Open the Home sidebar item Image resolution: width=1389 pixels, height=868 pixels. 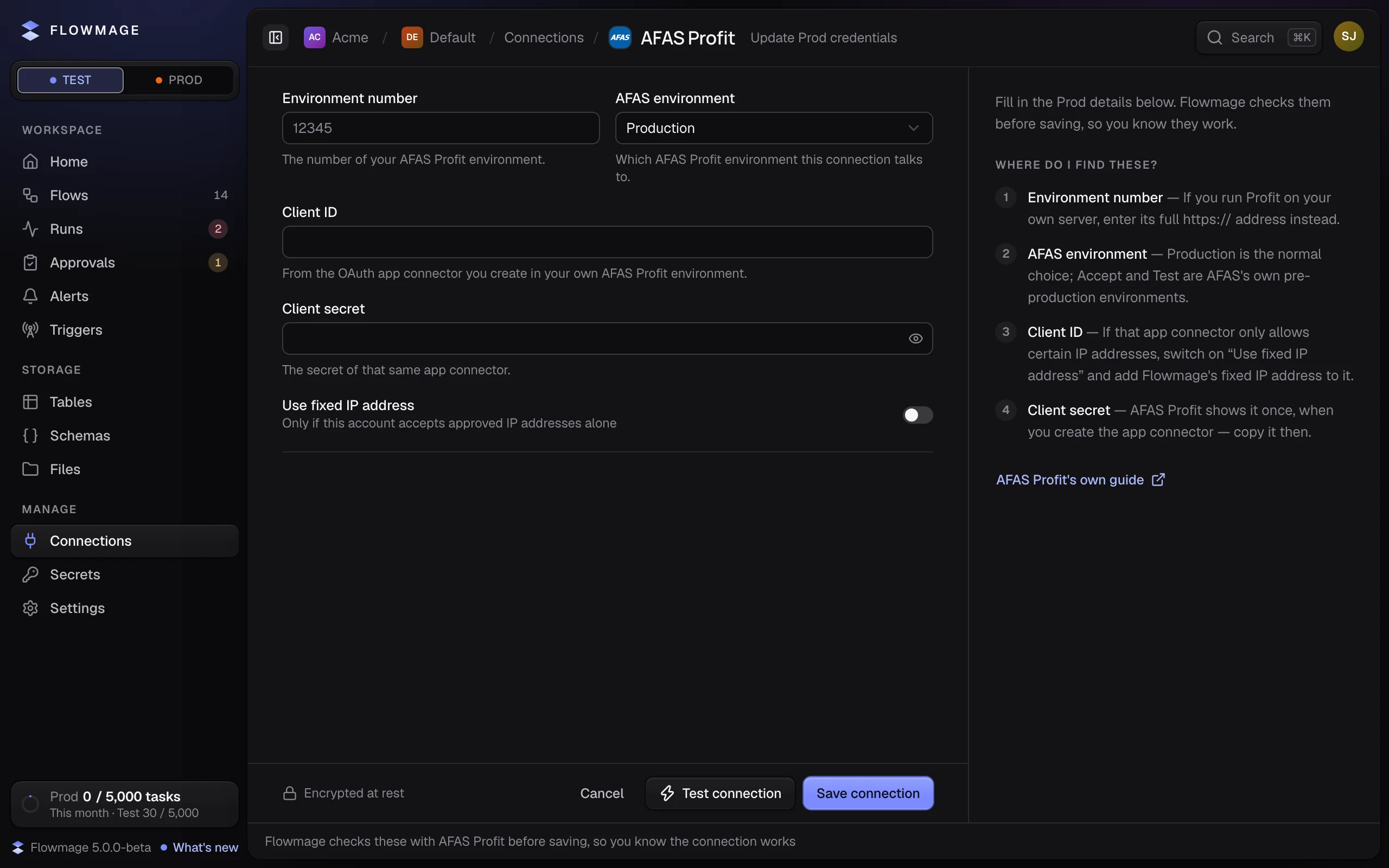(x=125, y=162)
